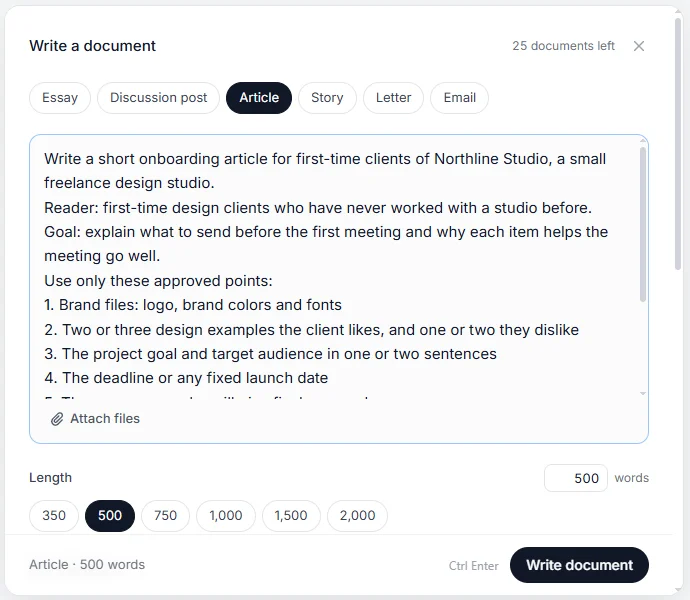Click the line '1. Brand files: logo, brand colors and fonts'
Screen dimensions: 690x600
pos(193,305)
